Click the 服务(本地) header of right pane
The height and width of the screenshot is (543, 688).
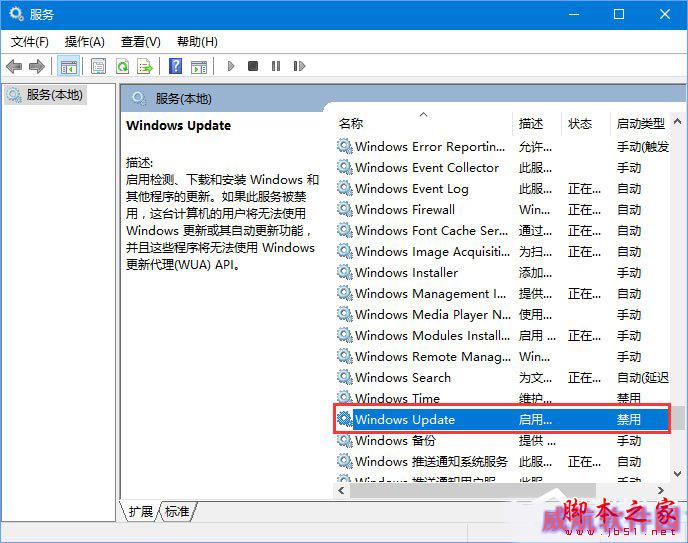[x=183, y=99]
